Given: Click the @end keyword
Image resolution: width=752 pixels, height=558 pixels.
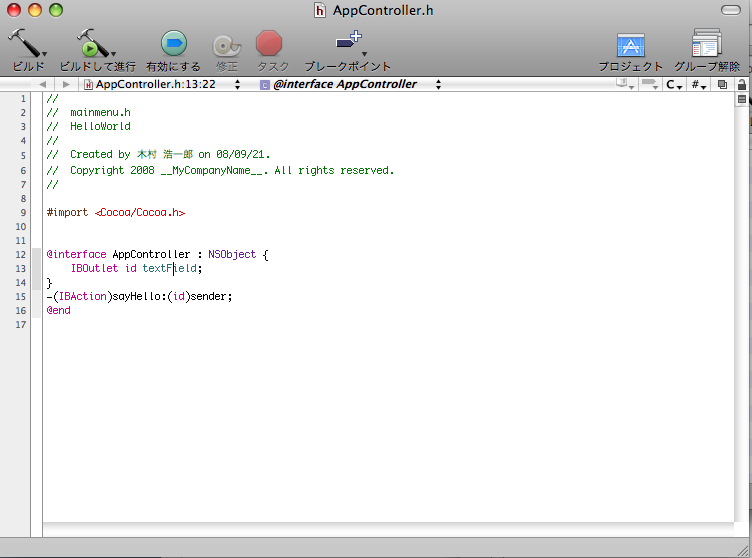Looking at the screenshot, I should click(59, 310).
